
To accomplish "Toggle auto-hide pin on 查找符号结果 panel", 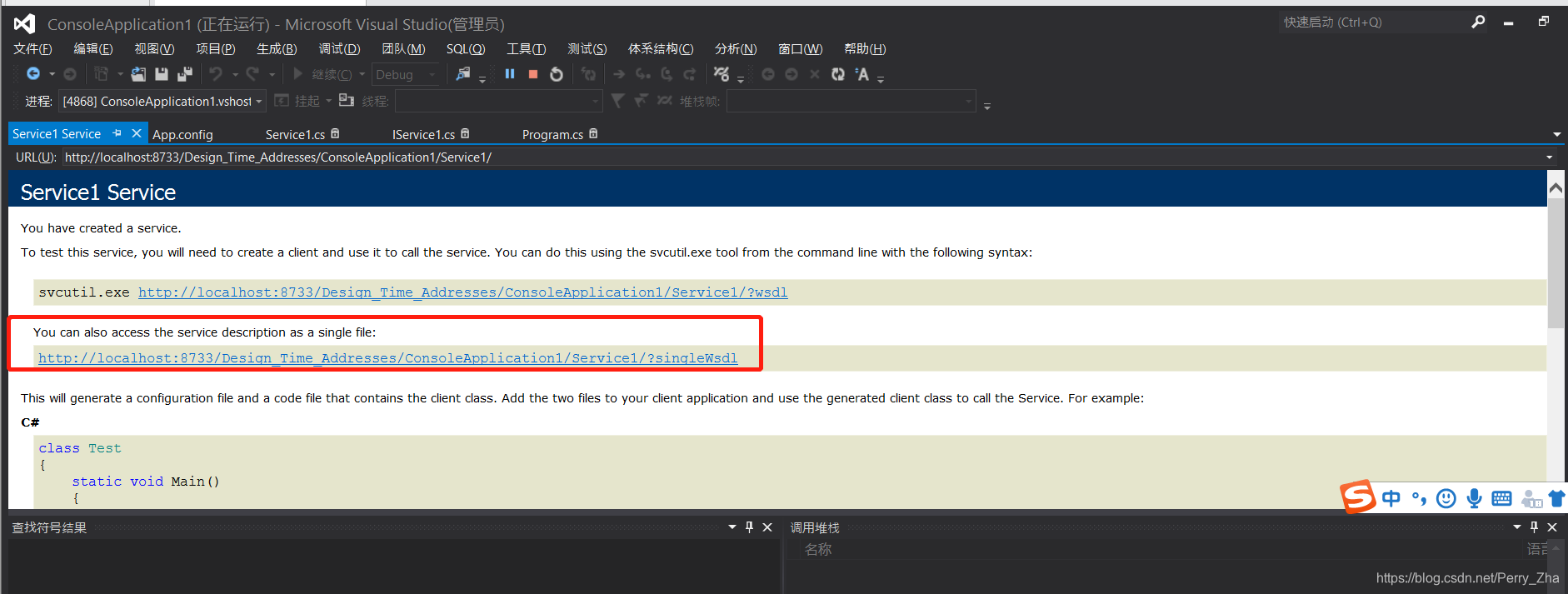I will (x=749, y=527).
